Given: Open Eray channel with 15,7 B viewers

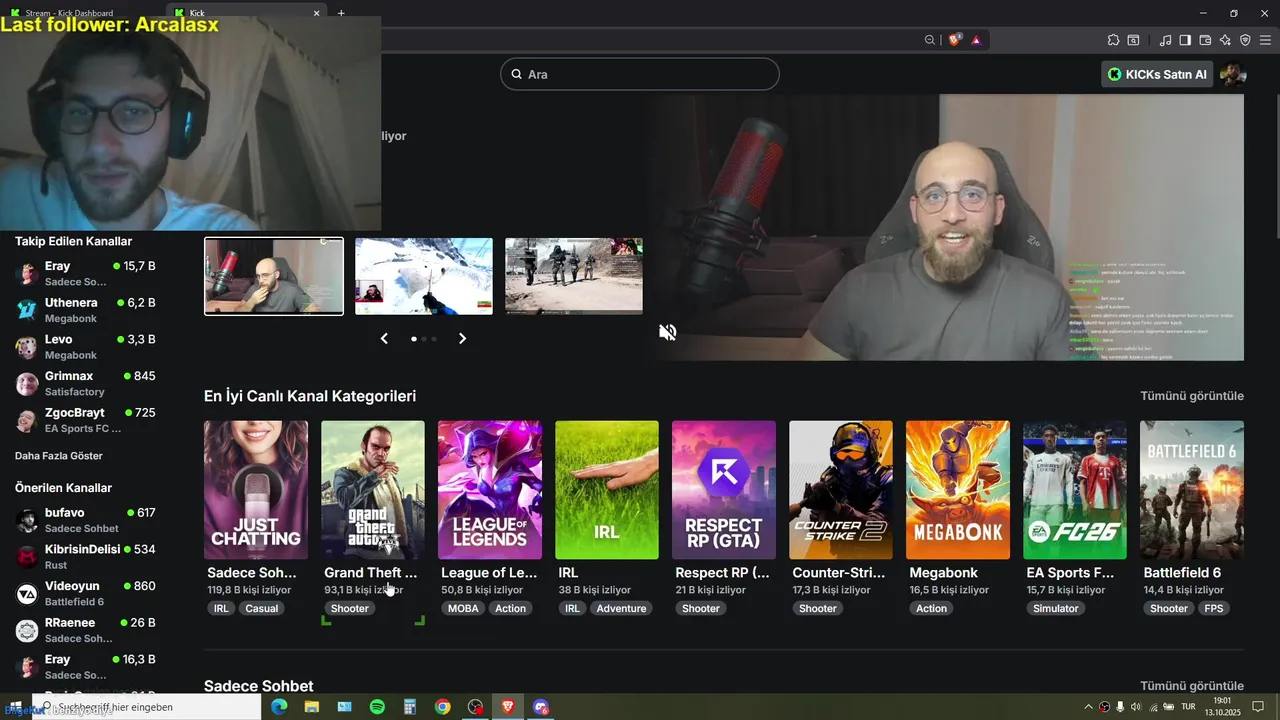Looking at the screenshot, I should point(87,273).
